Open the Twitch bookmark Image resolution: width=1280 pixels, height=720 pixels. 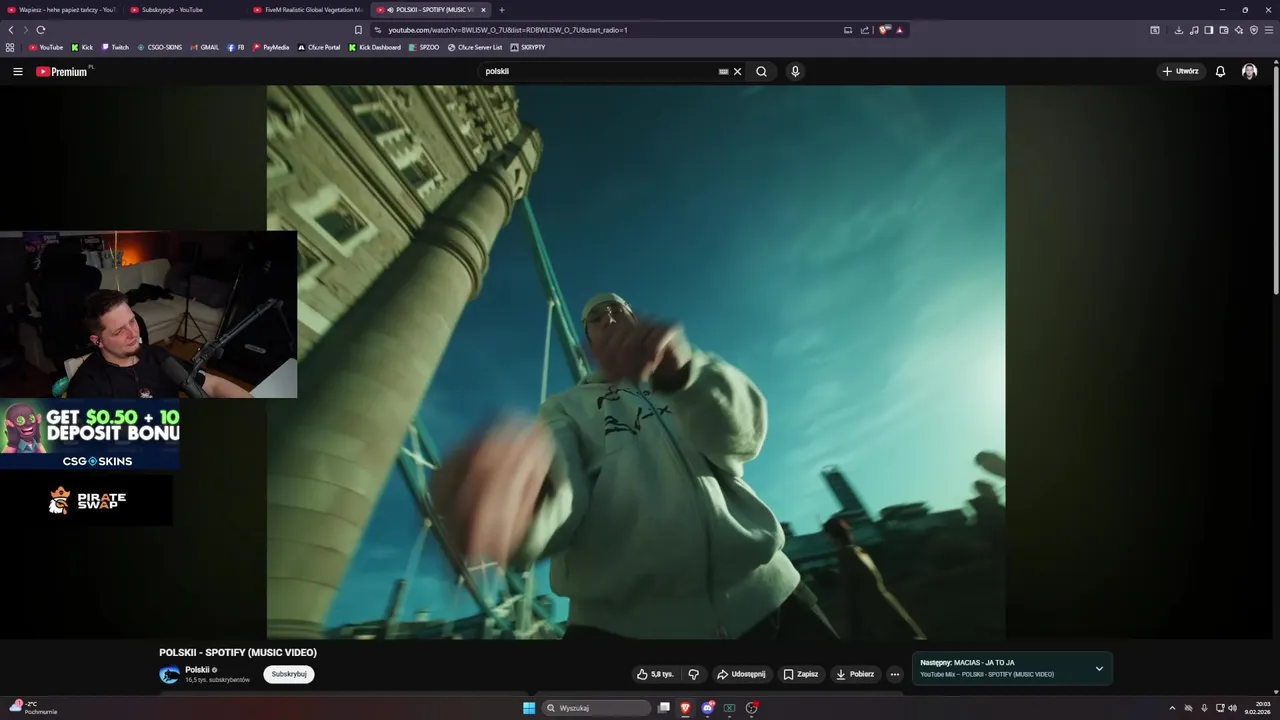click(x=114, y=47)
